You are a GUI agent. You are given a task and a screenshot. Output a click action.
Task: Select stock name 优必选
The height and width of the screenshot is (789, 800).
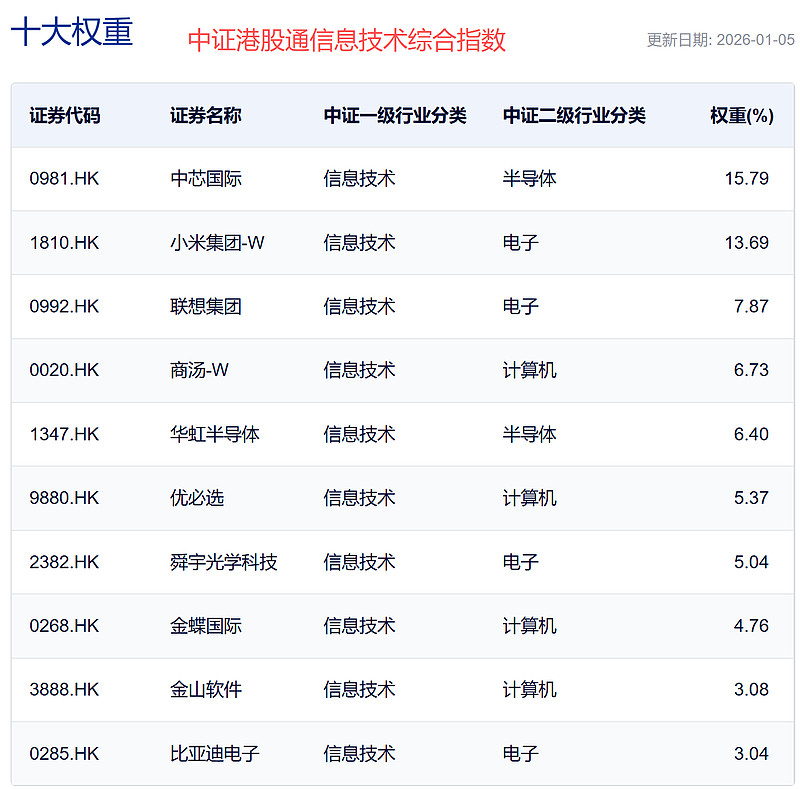coord(197,498)
